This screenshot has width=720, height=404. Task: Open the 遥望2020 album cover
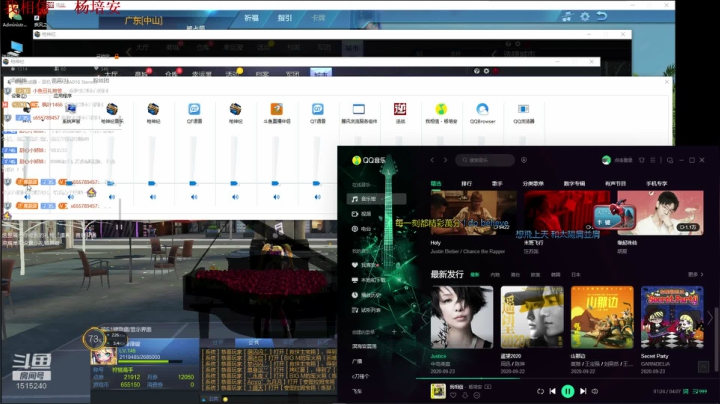pos(532,317)
